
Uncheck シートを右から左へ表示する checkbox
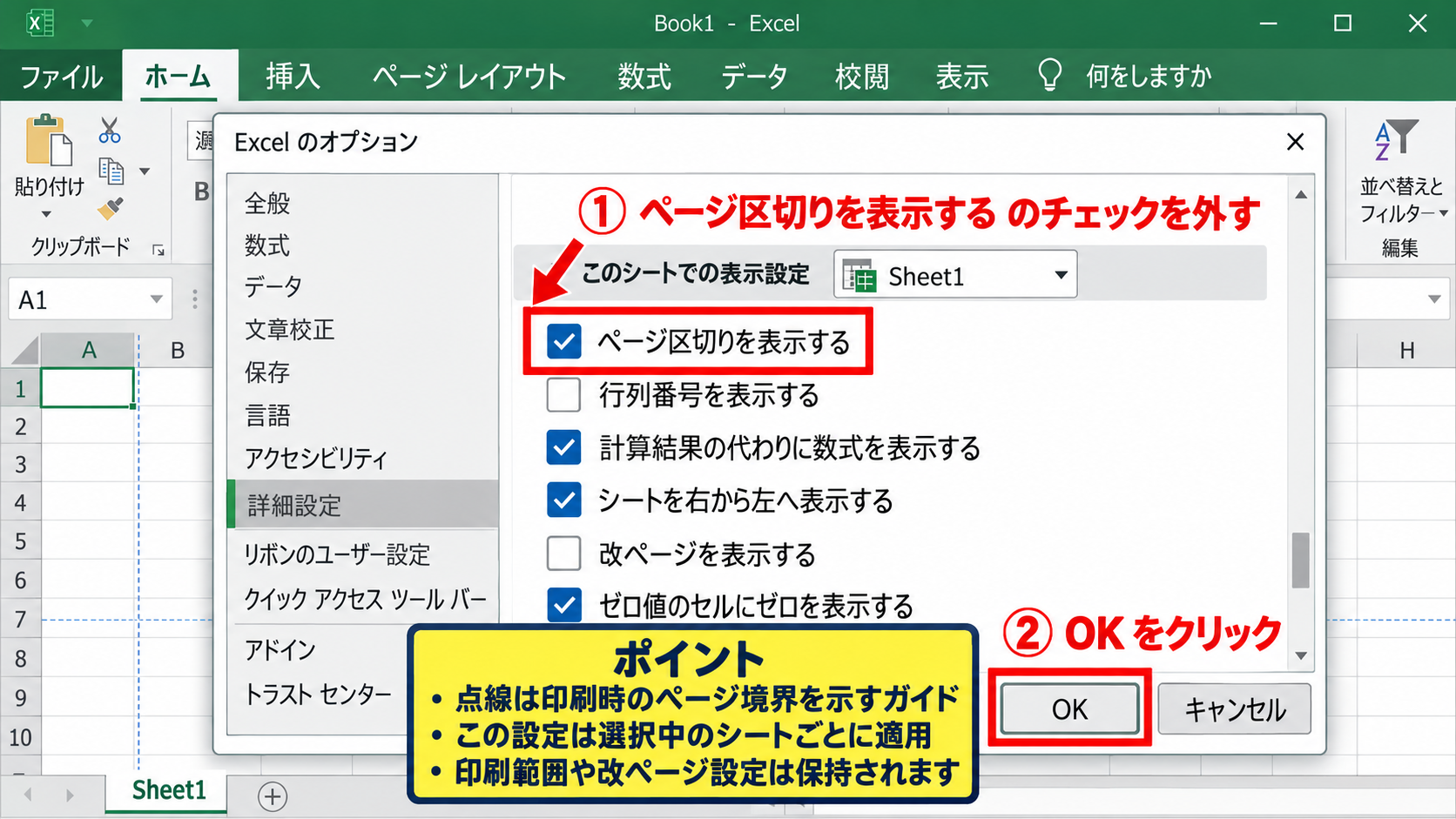coord(563,500)
